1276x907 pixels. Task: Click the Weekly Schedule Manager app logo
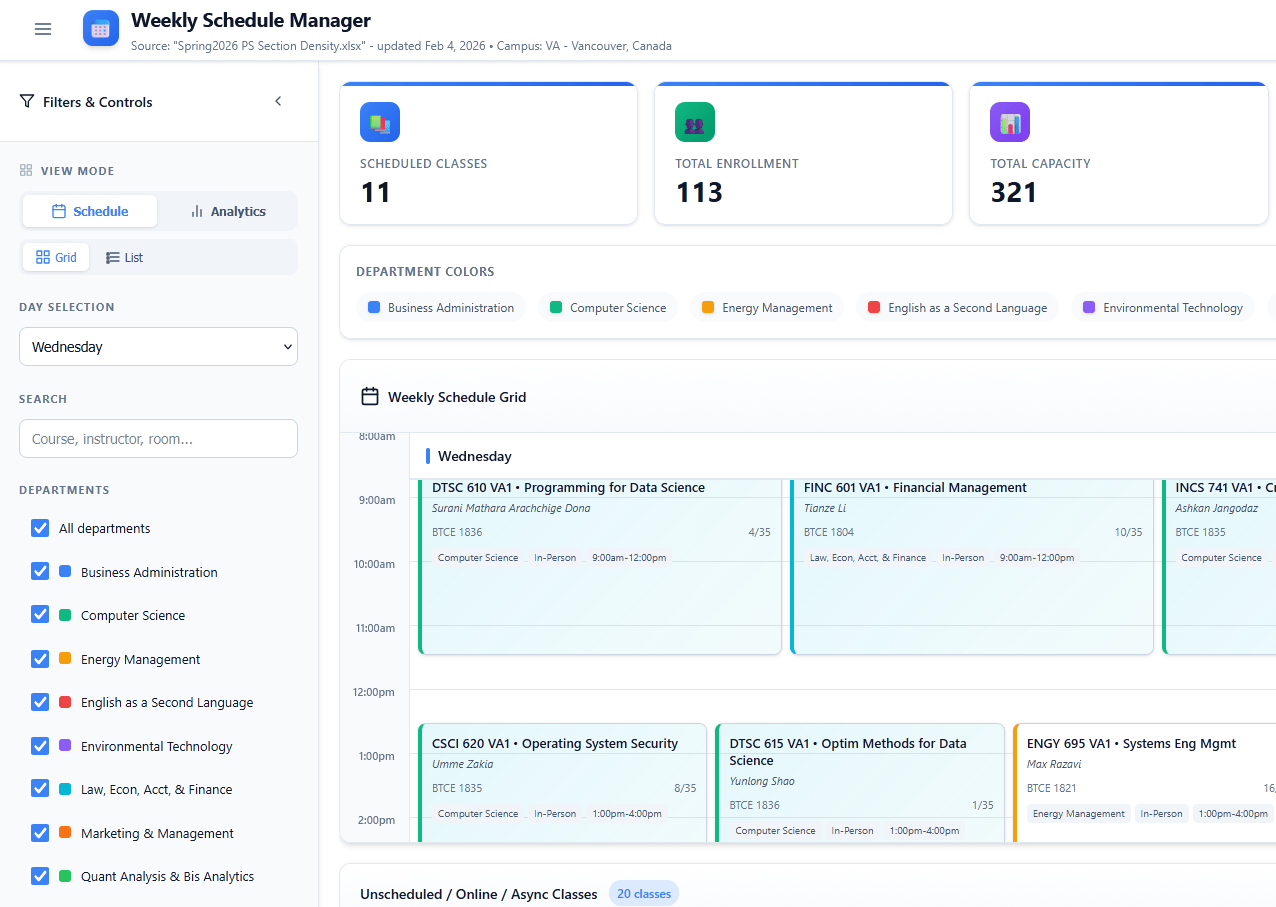pos(100,29)
